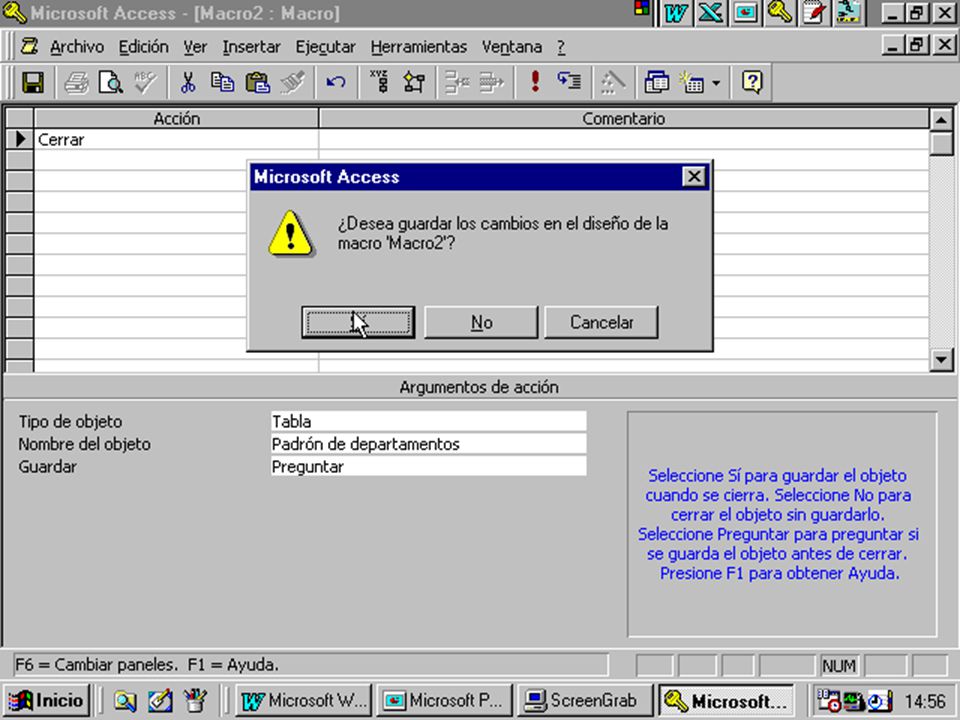Viewport: 960px width, 720px height.
Task: Open the Edición menu
Action: tap(143, 47)
